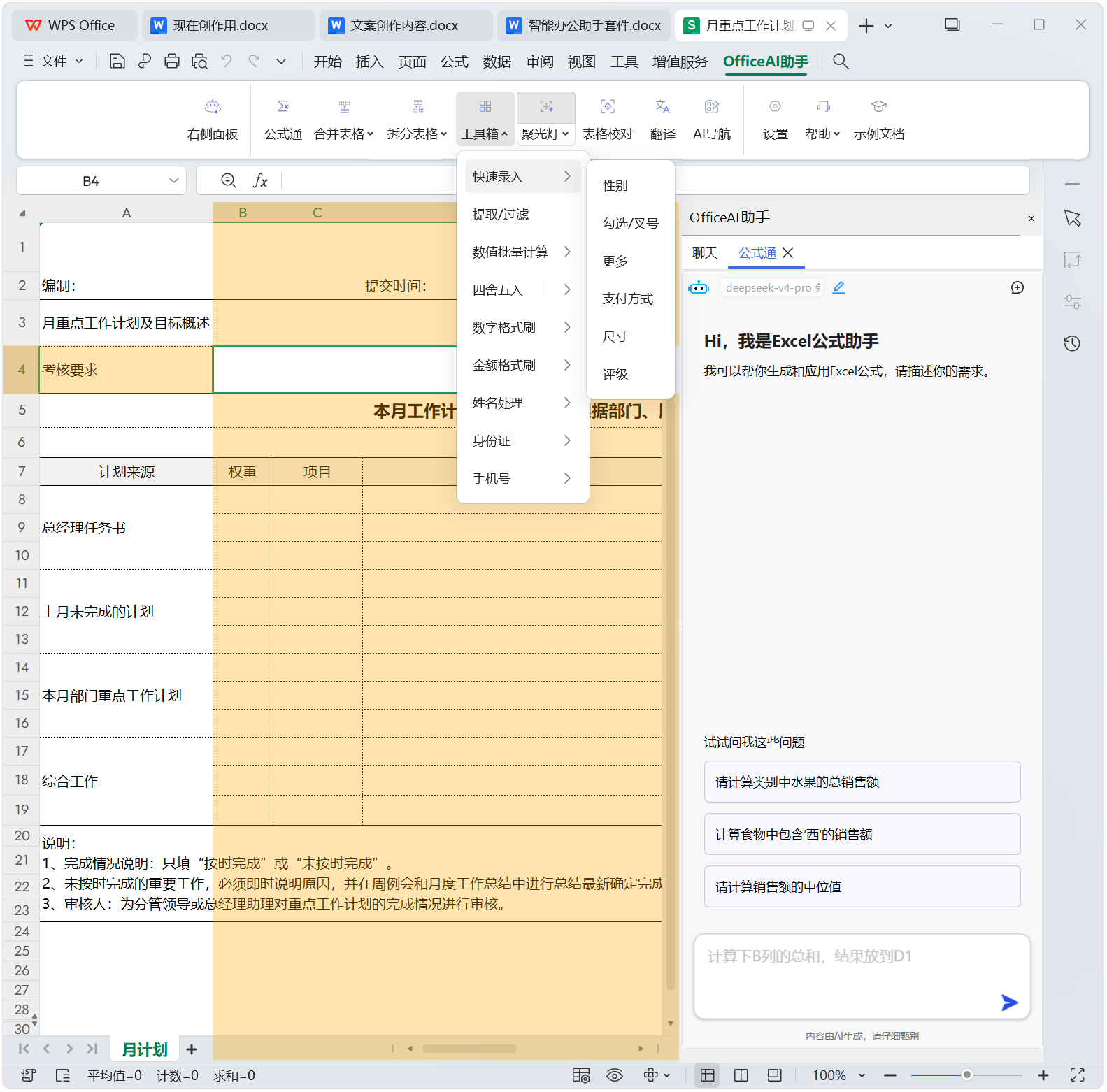Open OfficeAI 设置 settings
This screenshot has width=1107, height=1092.
775,120
